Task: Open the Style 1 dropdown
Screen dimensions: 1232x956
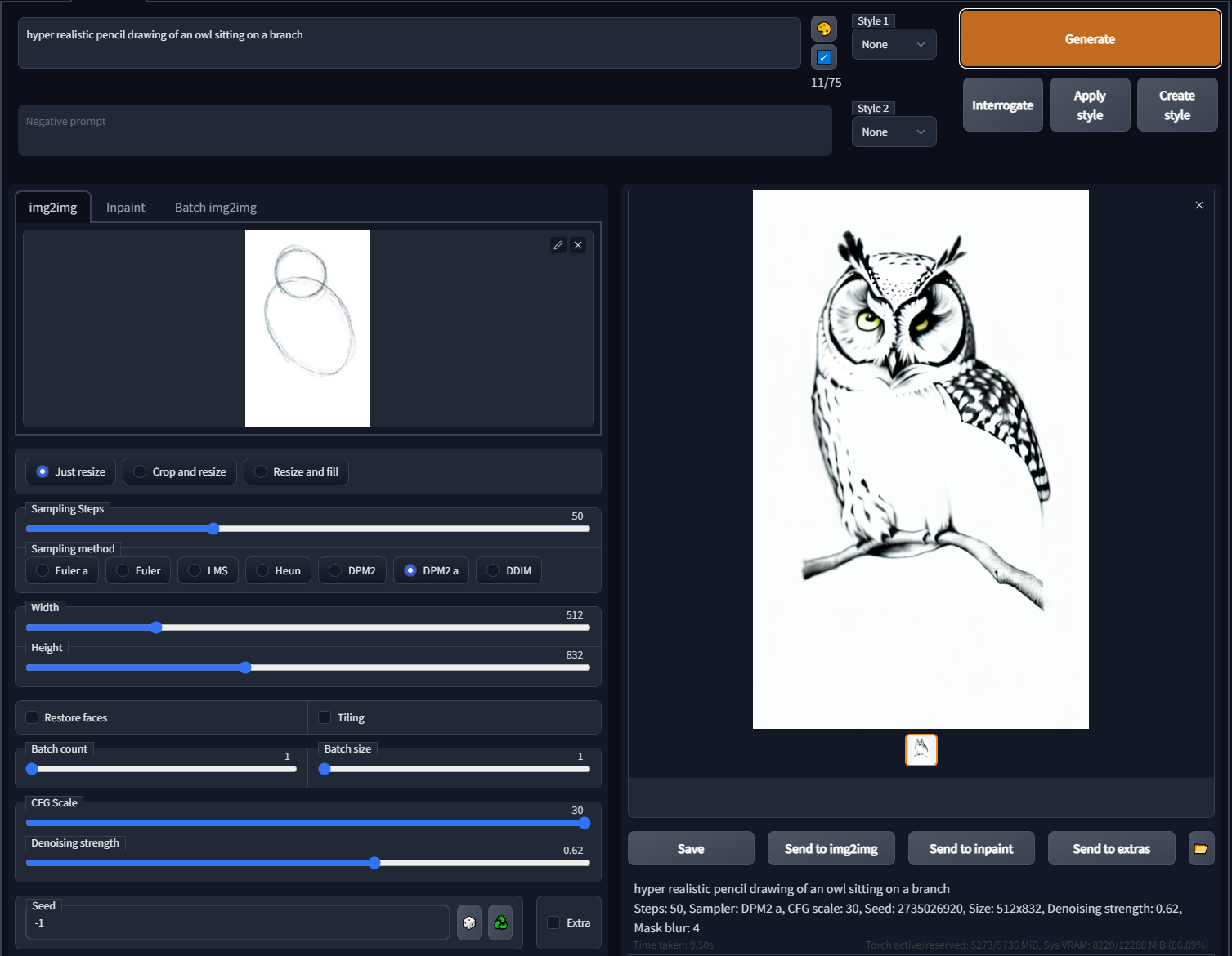Action: click(x=894, y=44)
